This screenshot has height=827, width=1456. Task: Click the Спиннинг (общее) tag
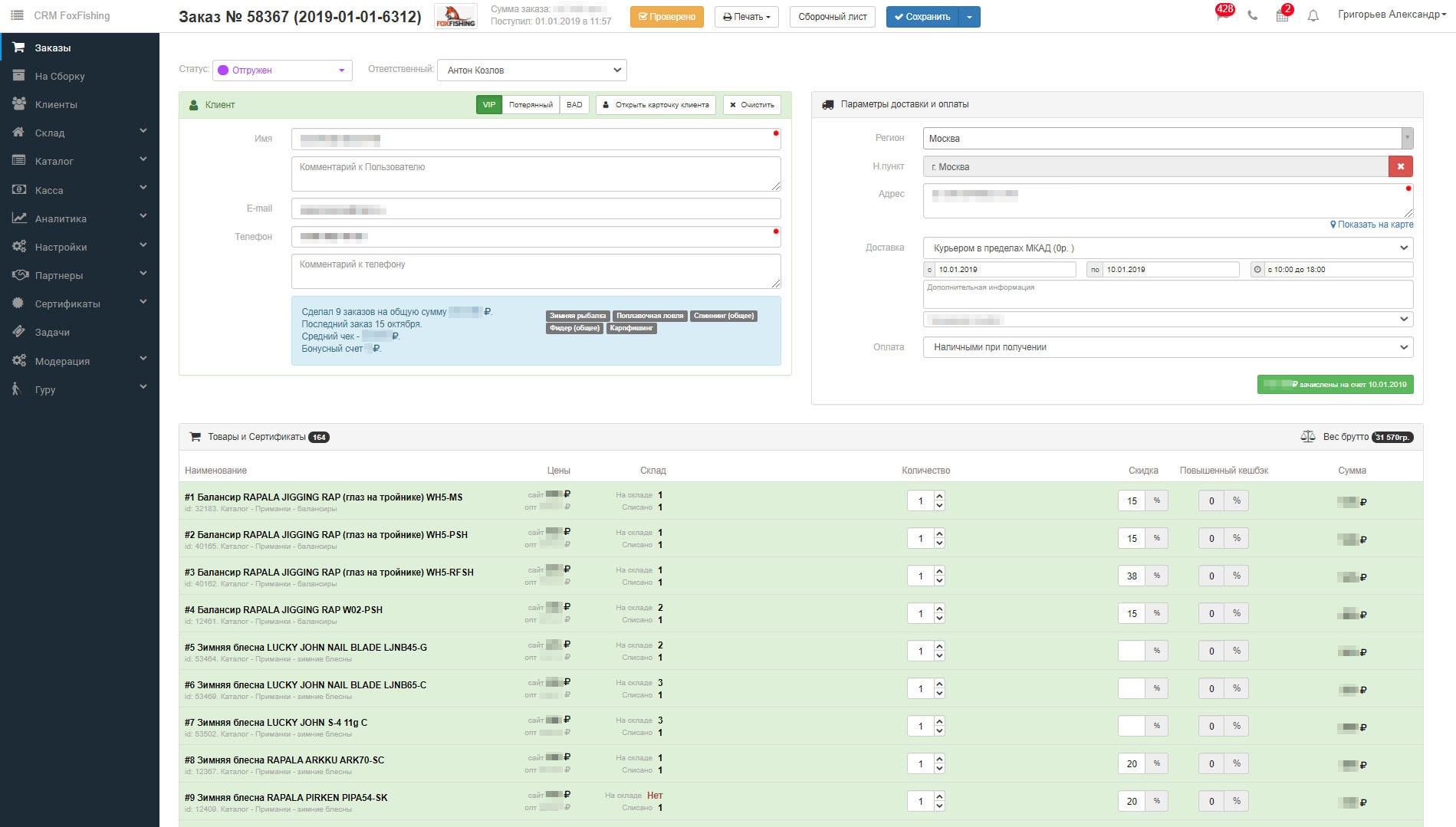coord(724,316)
